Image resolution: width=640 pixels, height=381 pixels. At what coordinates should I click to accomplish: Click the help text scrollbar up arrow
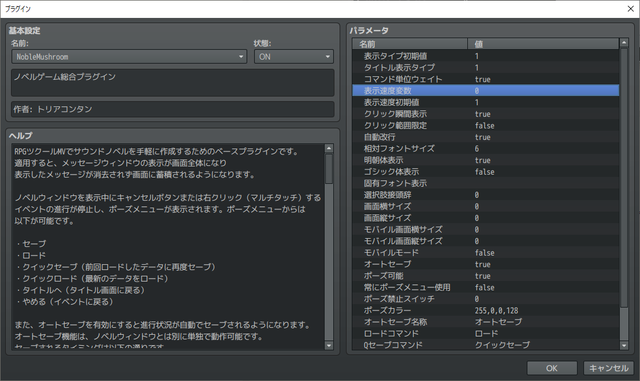pos(329,148)
